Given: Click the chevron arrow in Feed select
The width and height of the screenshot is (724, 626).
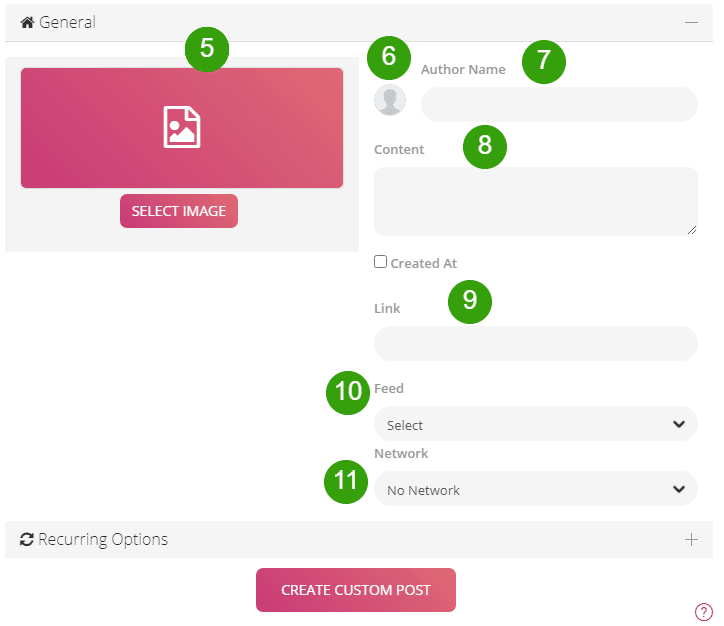Looking at the screenshot, I should coord(679,424).
